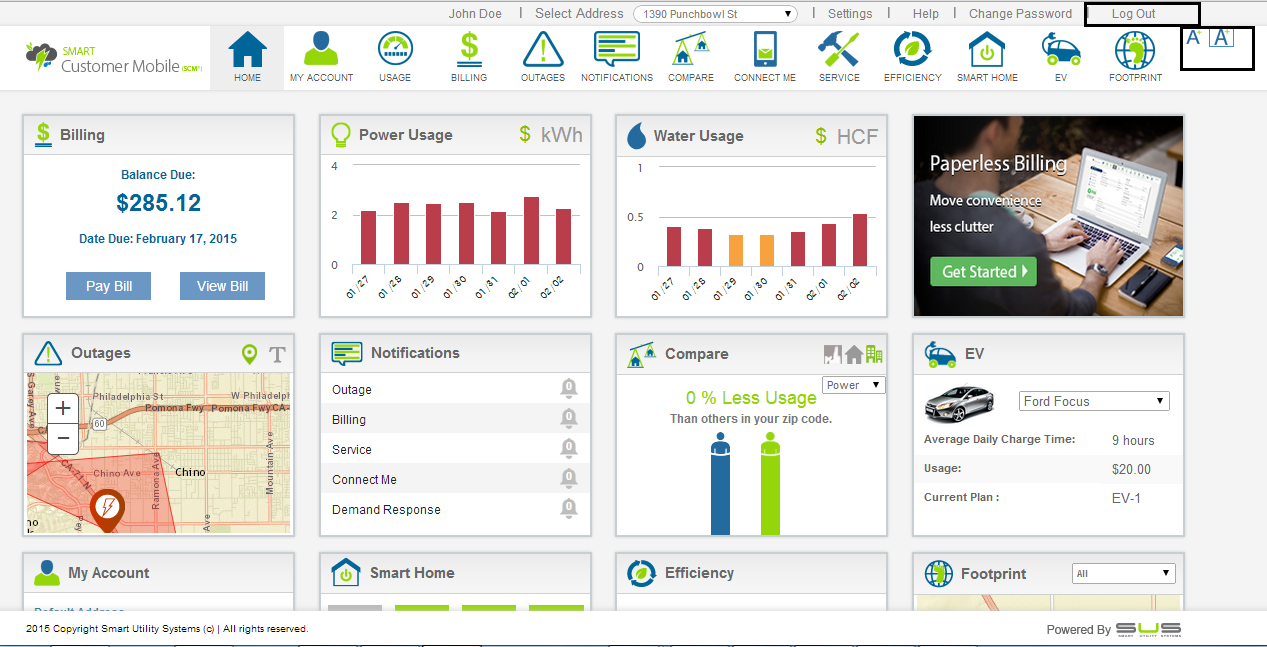Image resolution: width=1267 pixels, height=647 pixels.
Task: Open the My Account navigation tab
Action: tap(321, 56)
